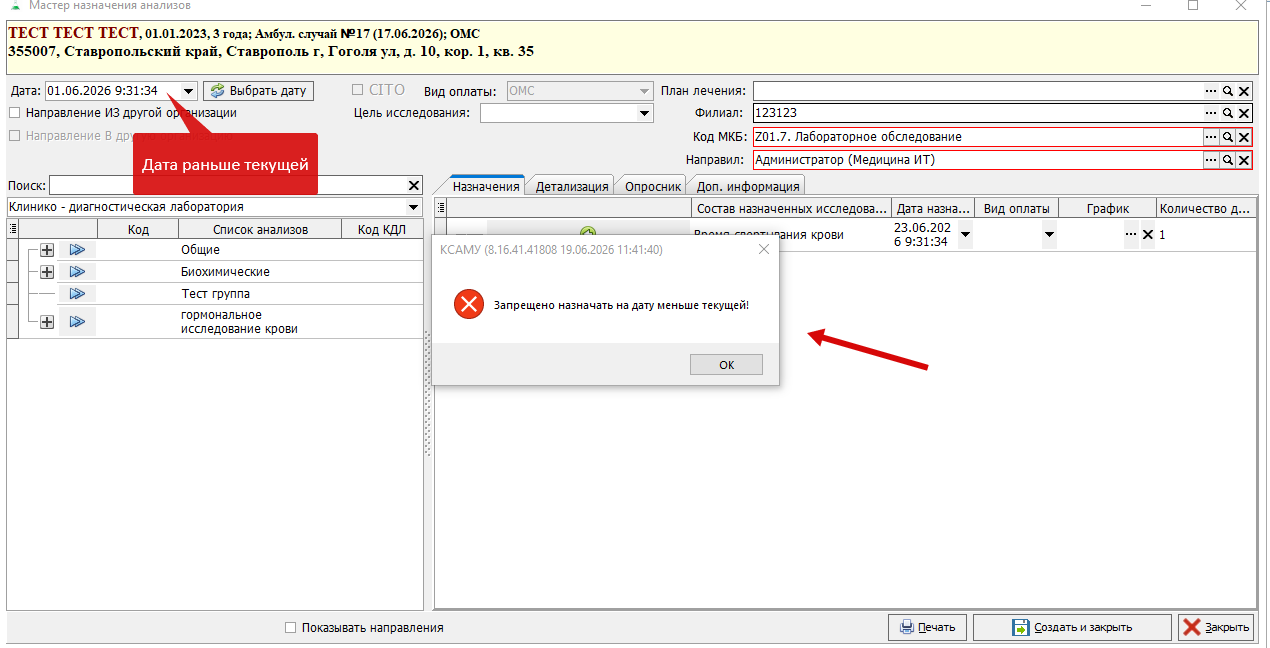This screenshot has height=648, width=1270.
Task: Clear the Филиал field with X icon
Action: [x=1244, y=114]
